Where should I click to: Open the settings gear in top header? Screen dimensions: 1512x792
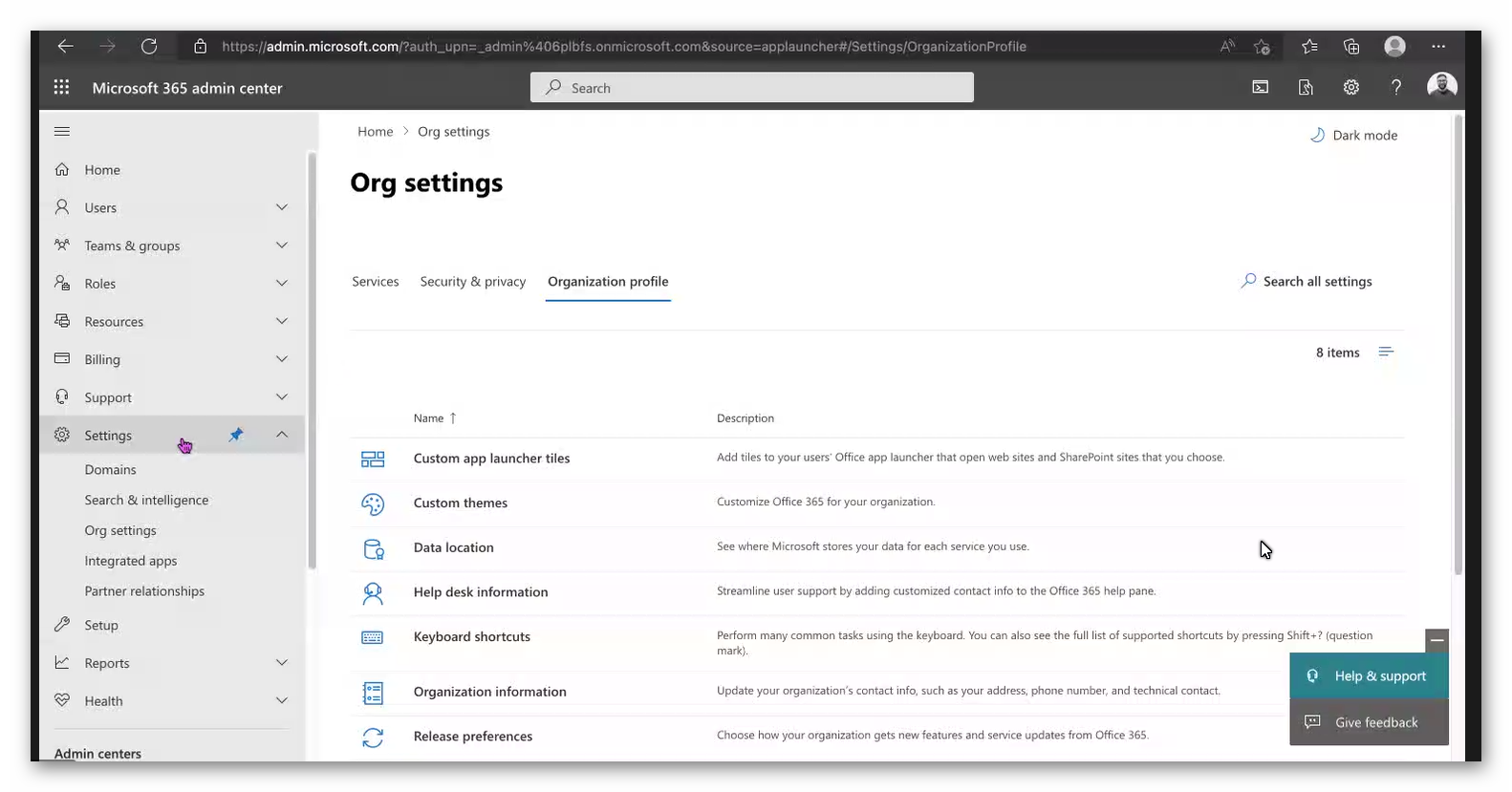pyautogui.click(x=1351, y=87)
